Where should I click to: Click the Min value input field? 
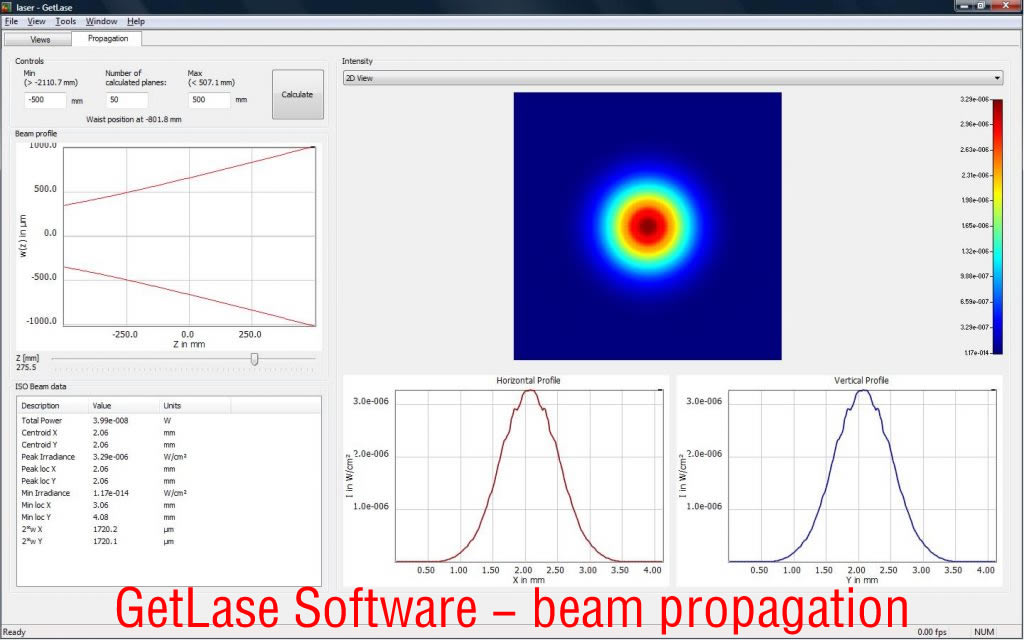45,100
